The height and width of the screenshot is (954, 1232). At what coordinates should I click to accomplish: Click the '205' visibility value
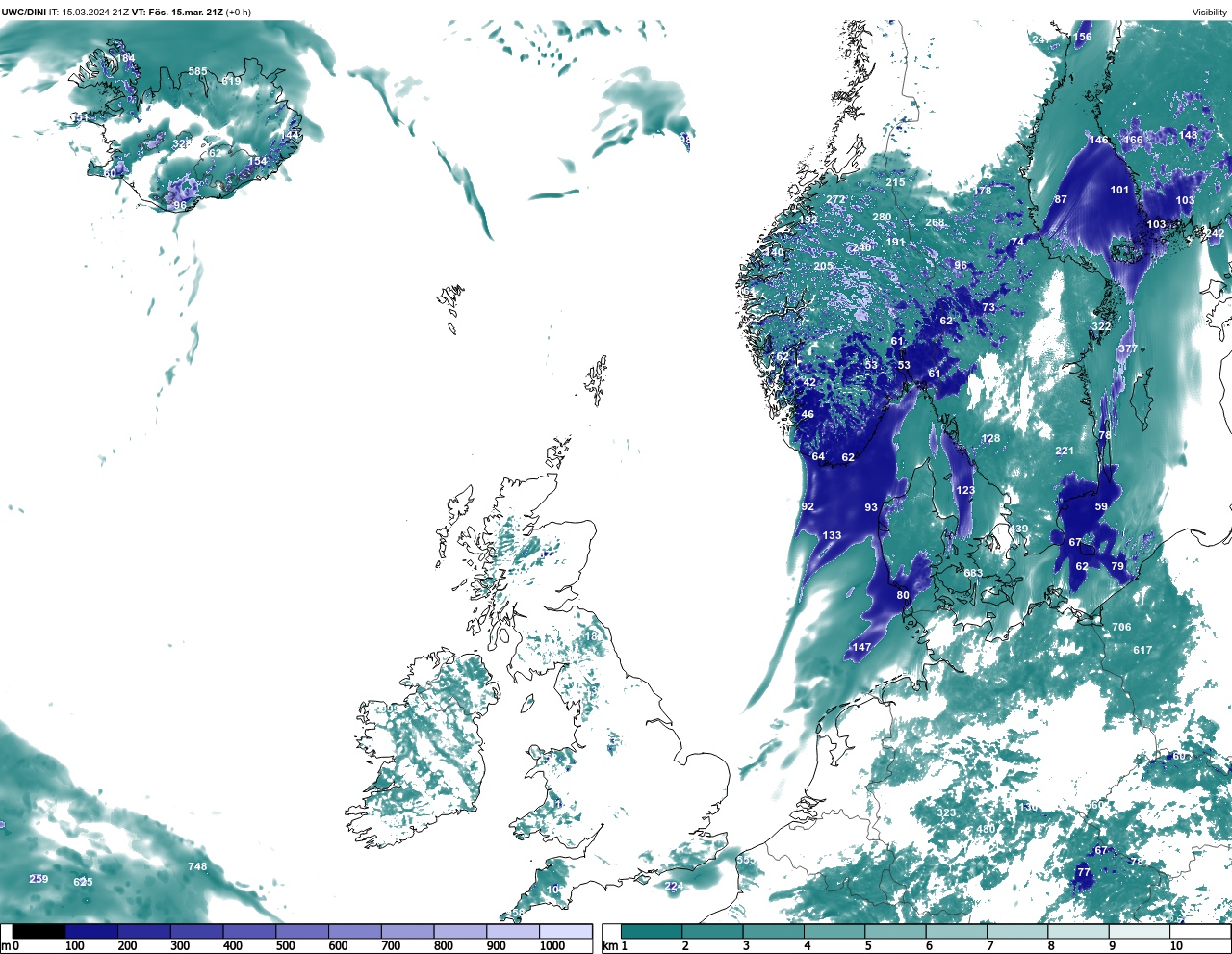(x=823, y=266)
